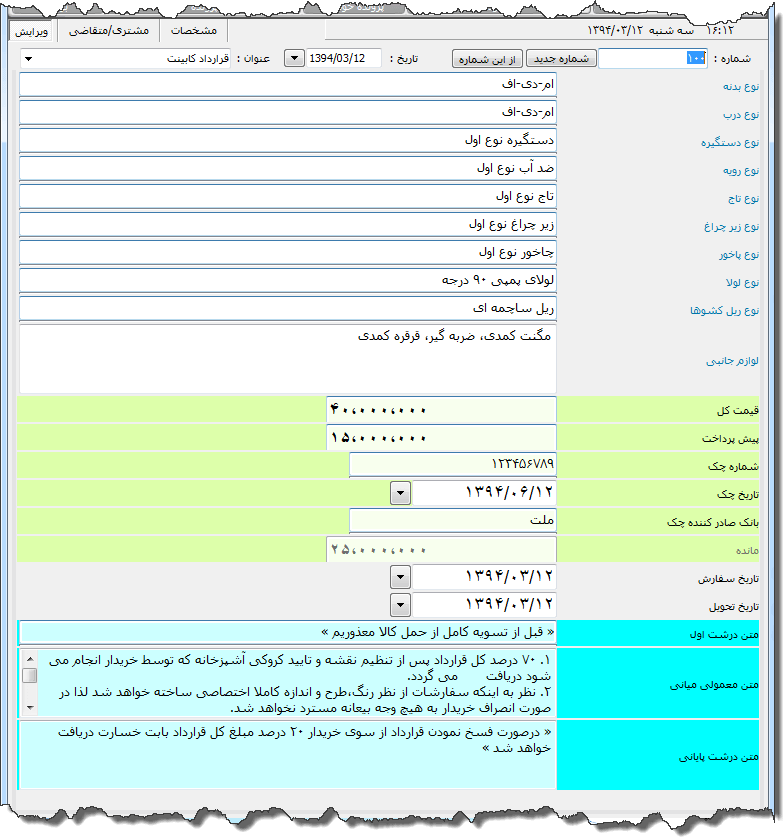
Task: Click the از این شماره button
Action: tap(487, 59)
